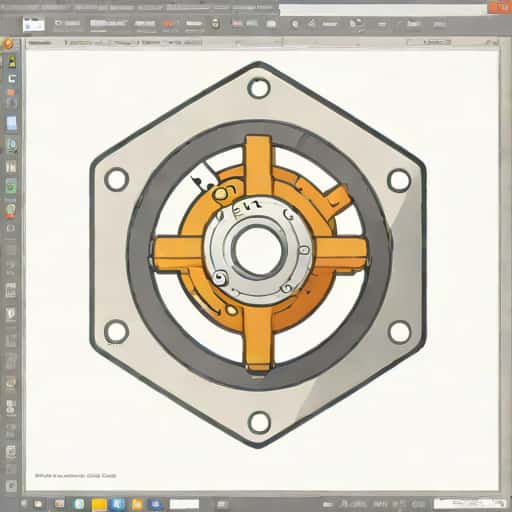Open the yellow folder icon in taskbar
Viewport: 512px width, 512px height.
(x=137, y=504)
